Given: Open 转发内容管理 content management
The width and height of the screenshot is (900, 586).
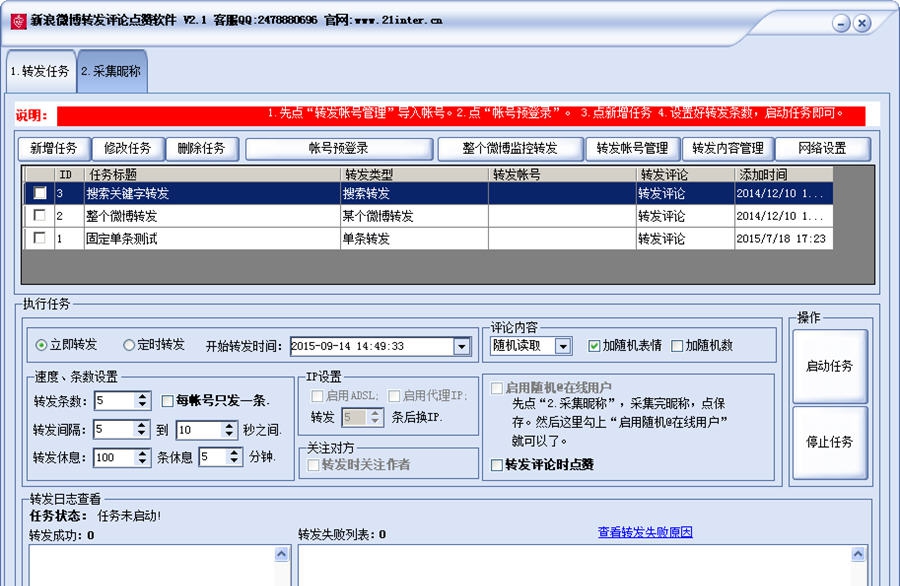Looking at the screenshot, I should [728, 148].
